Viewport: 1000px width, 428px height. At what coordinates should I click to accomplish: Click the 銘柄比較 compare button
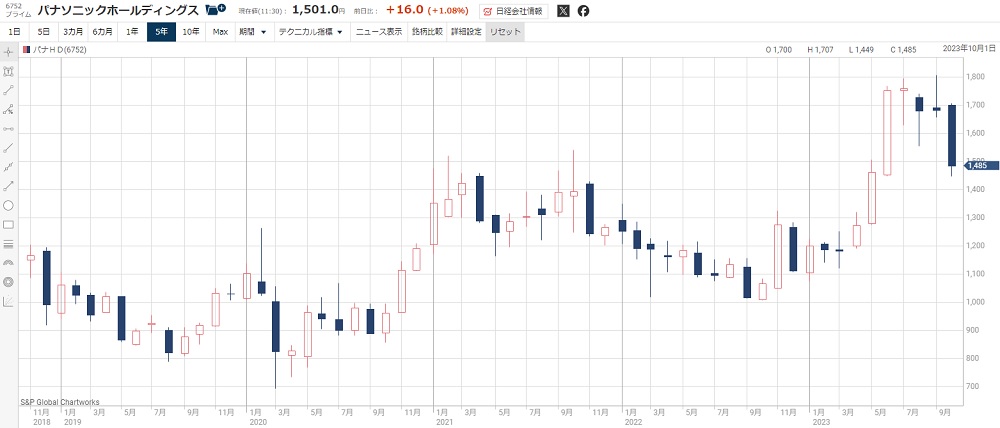pyautogui.click(x=428, y=32)
